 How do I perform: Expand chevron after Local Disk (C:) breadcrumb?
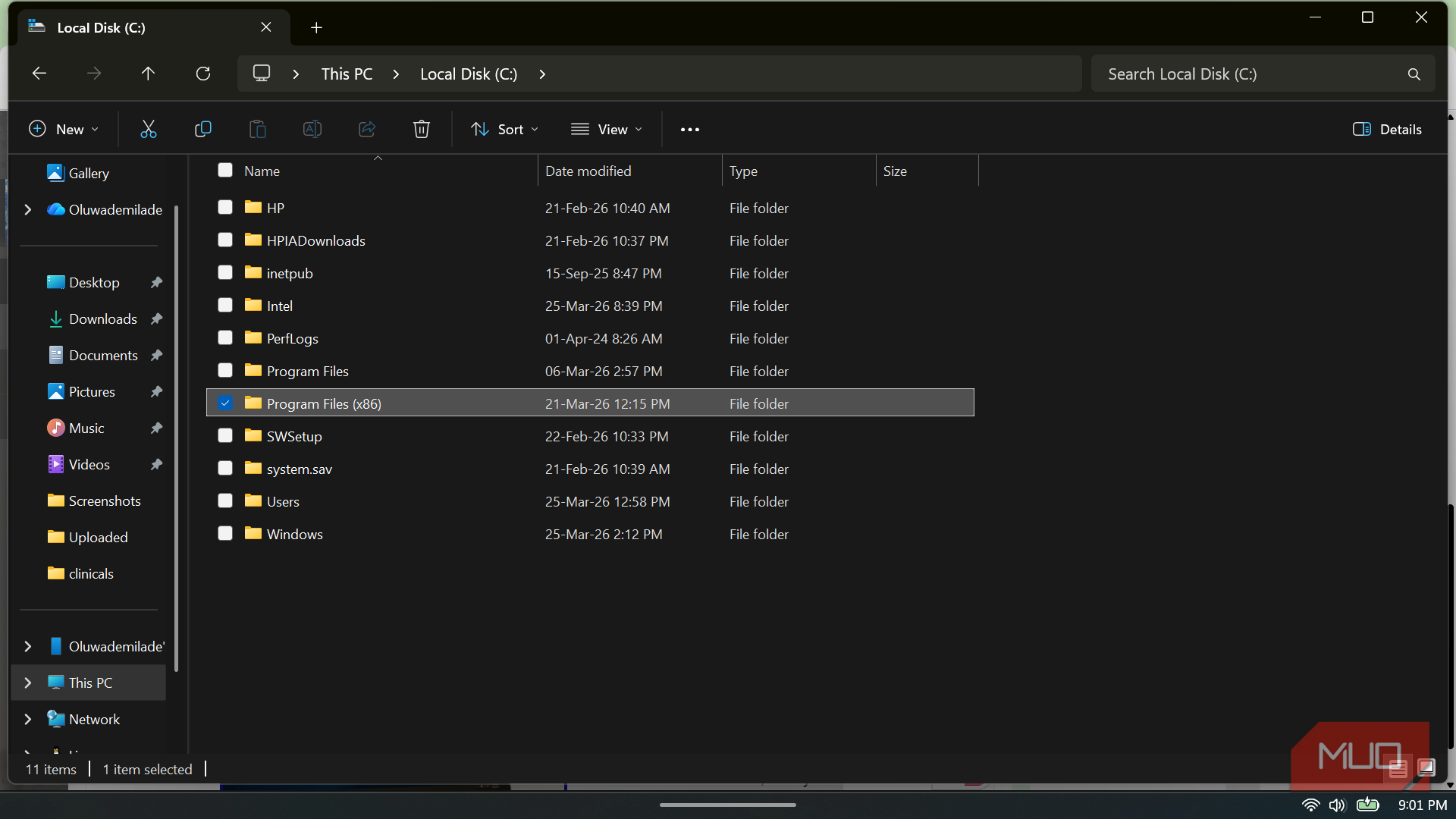(542, 74)
